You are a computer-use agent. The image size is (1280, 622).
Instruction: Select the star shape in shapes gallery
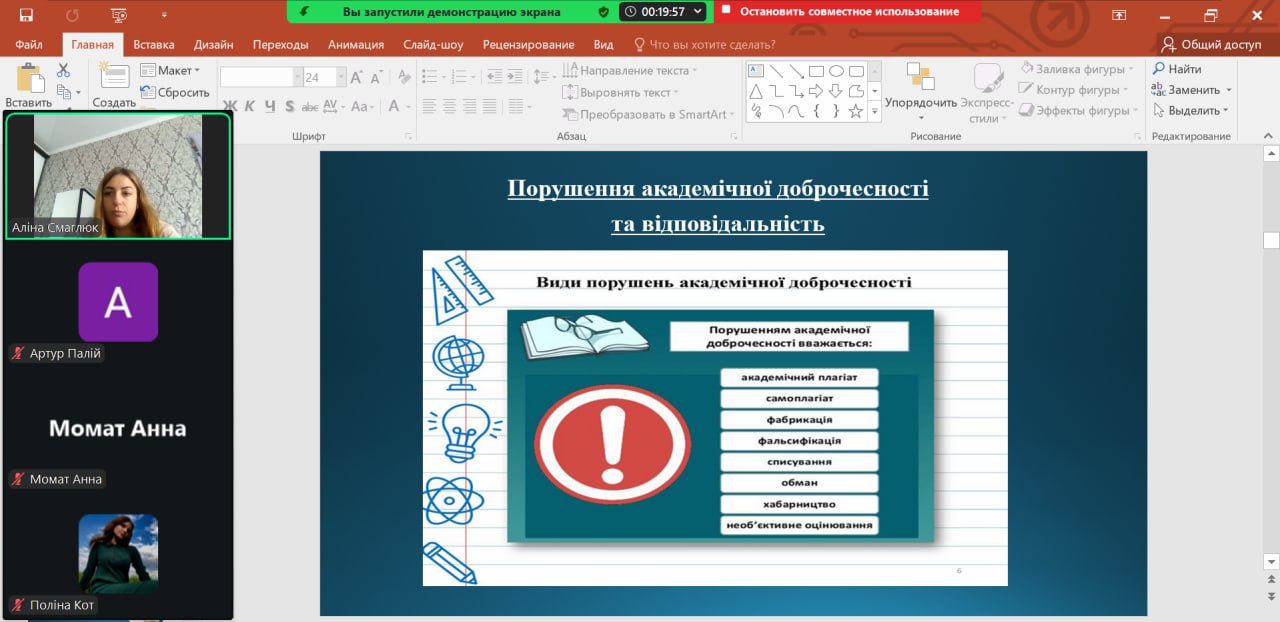(x=855, y=111)
